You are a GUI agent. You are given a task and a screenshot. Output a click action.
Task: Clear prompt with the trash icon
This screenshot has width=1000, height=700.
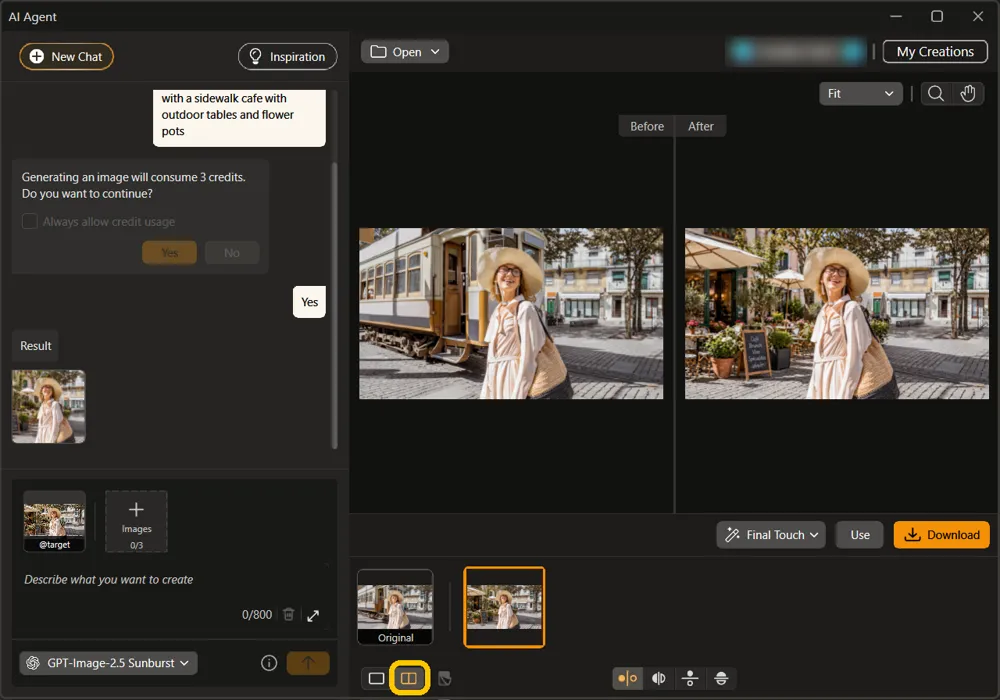pos(289,615)
